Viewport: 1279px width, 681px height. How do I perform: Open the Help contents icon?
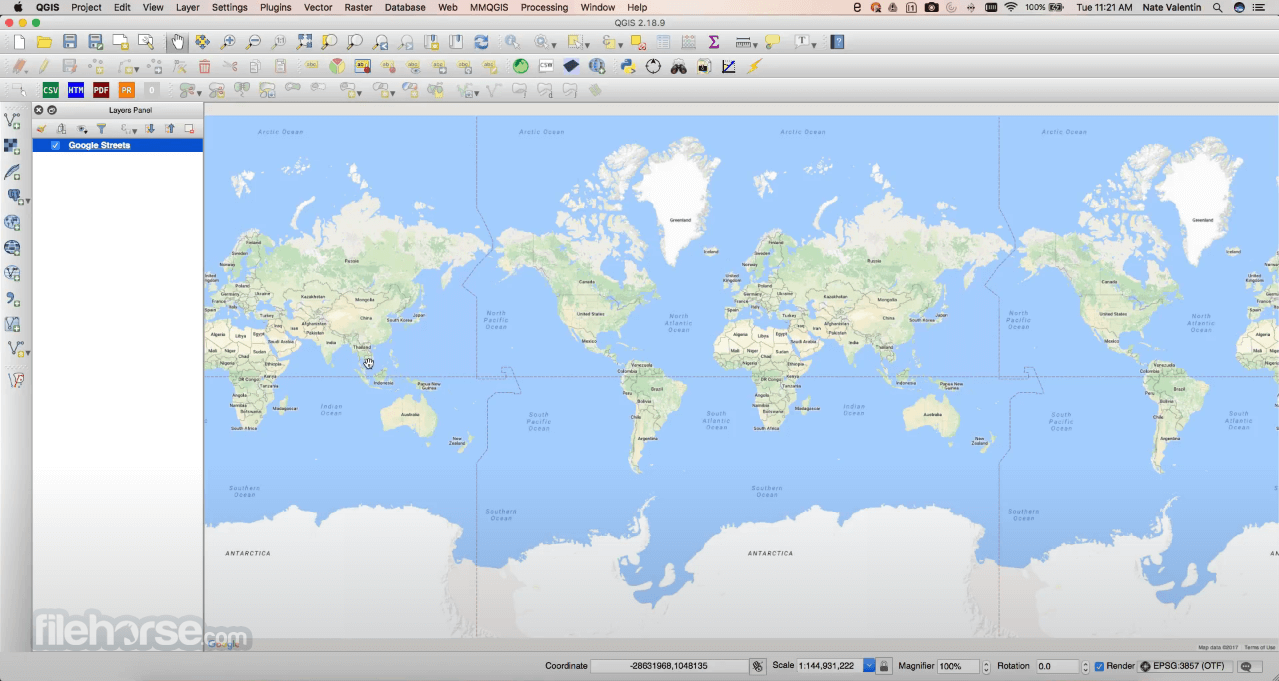click(x=837, y=42)
